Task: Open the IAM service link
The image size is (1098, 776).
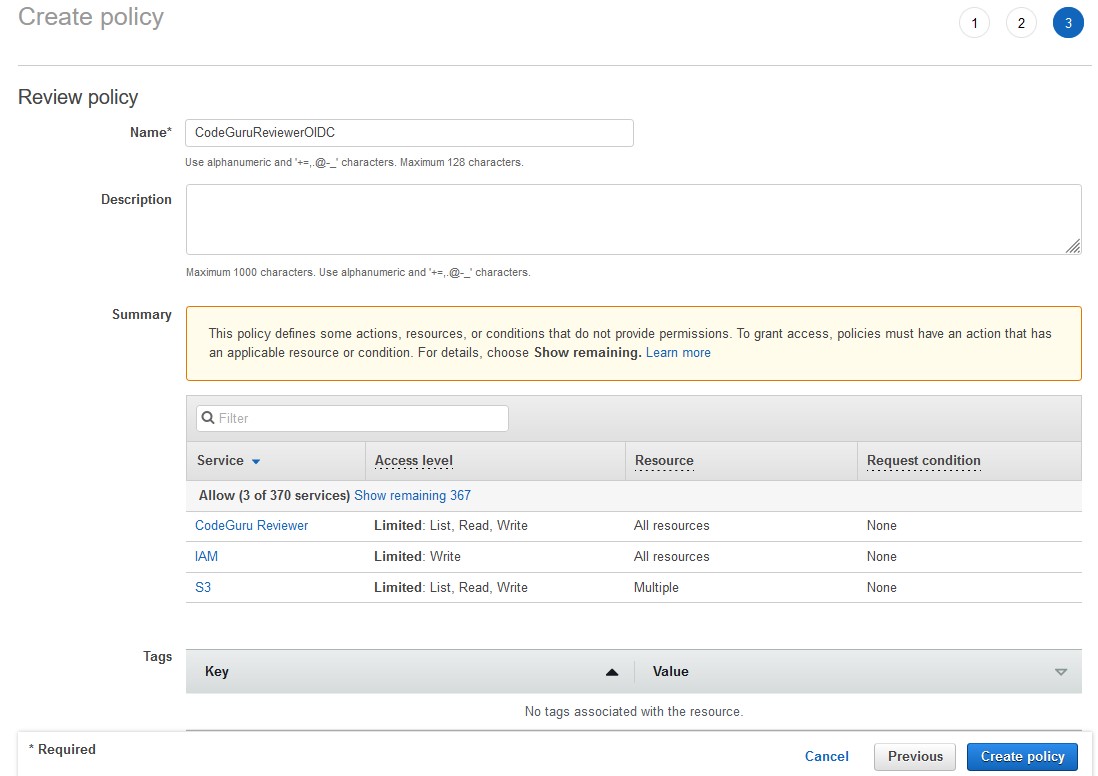Action: (207, 556)
